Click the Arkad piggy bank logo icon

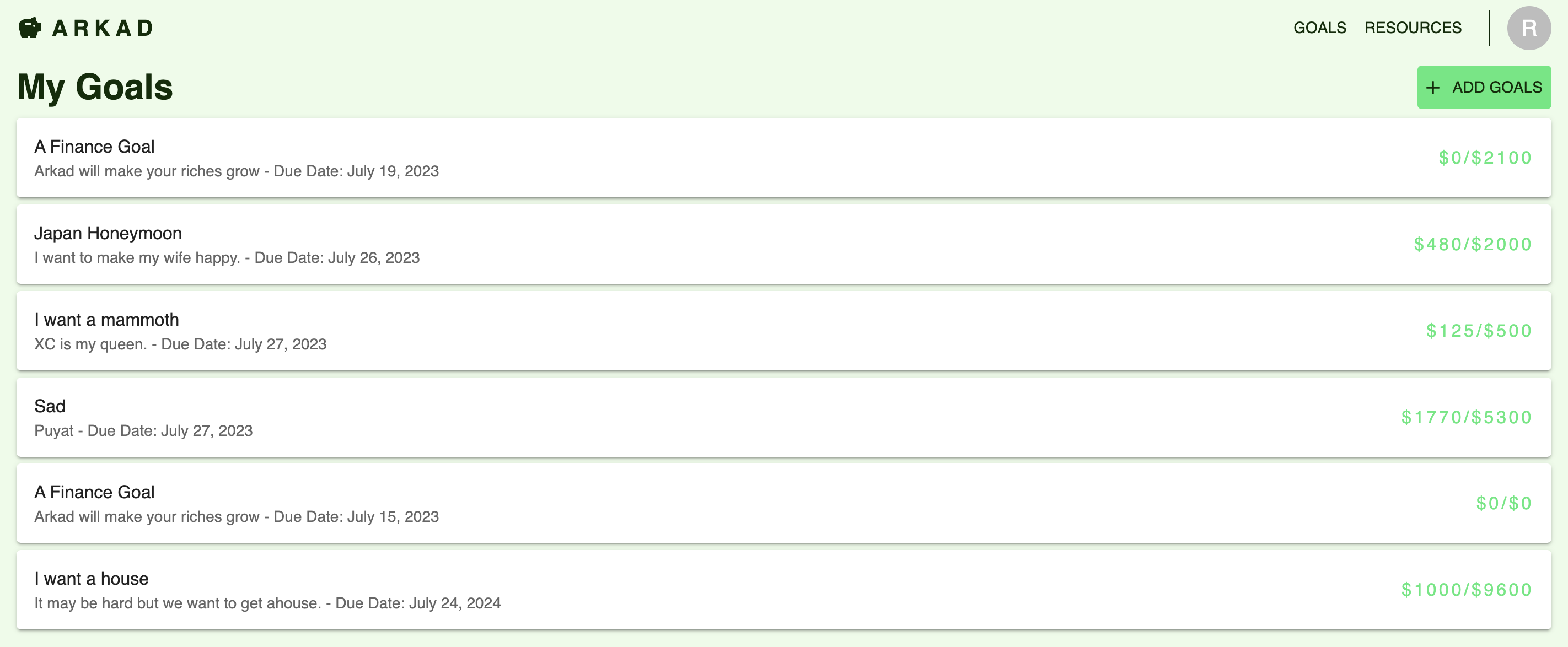tap(29, 28)
